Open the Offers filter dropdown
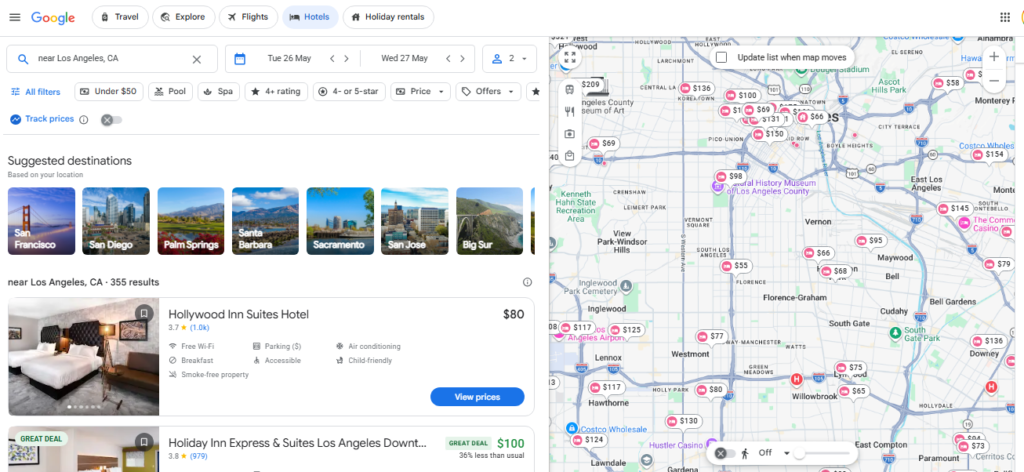 (x=488, y=91)
